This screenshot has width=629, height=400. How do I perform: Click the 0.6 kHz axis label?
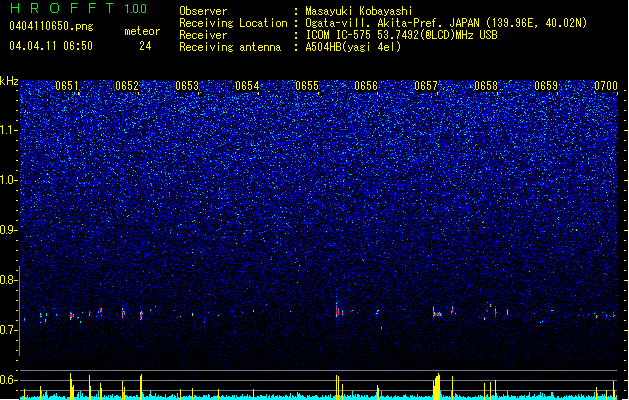8,380
